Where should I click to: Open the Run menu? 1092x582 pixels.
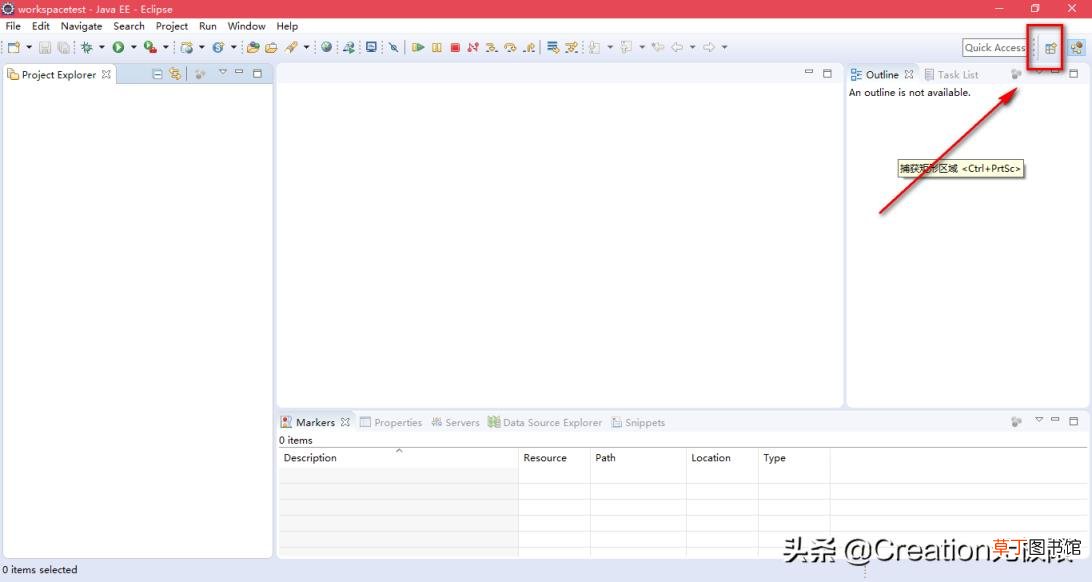pyautogui.click(x=208, y=26)
